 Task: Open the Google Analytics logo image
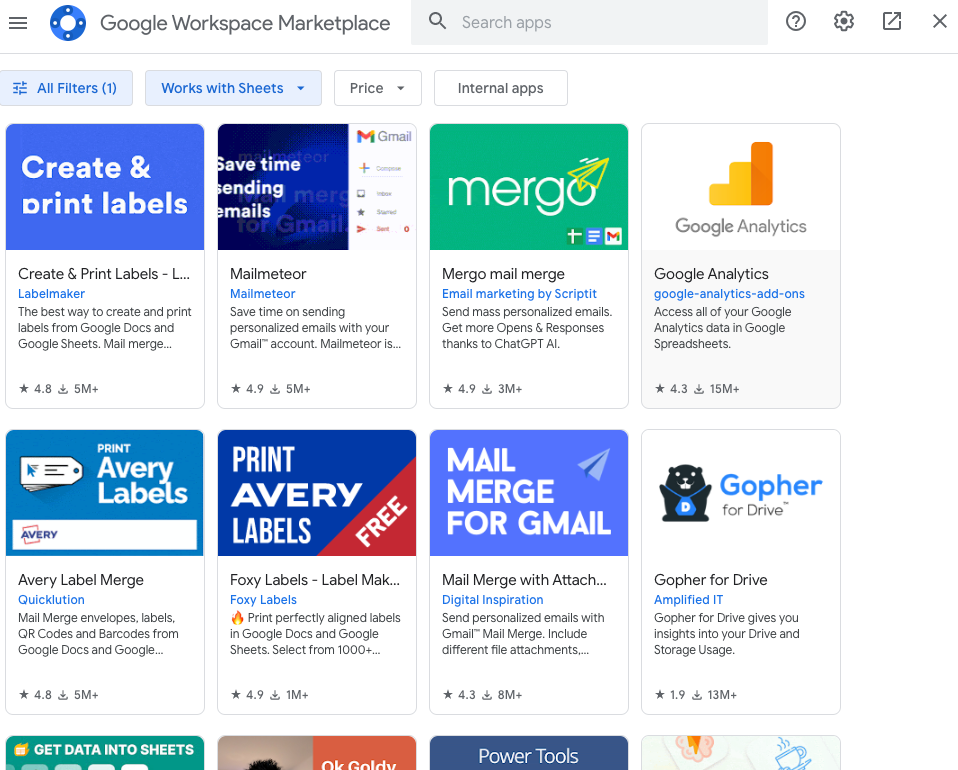click(x=741, y=187)
